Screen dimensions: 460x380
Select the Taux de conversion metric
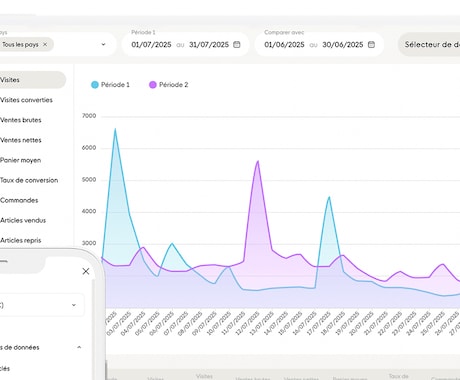[29, 180]
